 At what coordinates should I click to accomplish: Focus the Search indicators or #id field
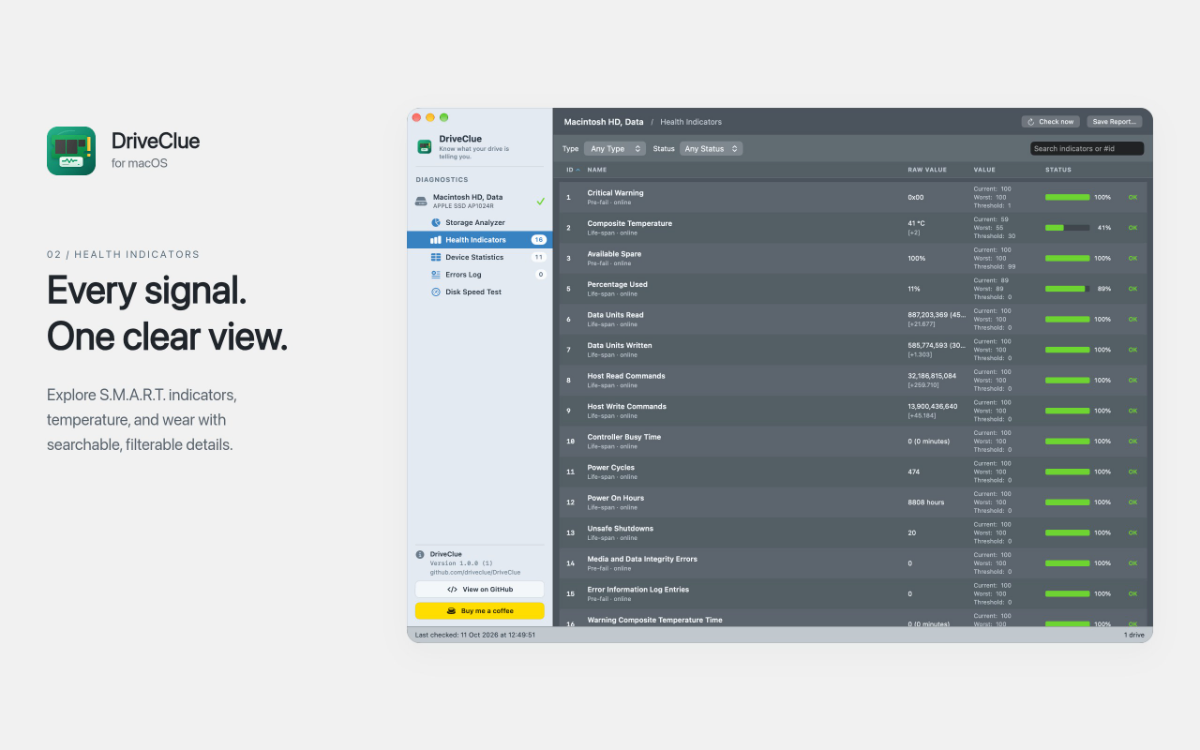(x=1087, y=148)
